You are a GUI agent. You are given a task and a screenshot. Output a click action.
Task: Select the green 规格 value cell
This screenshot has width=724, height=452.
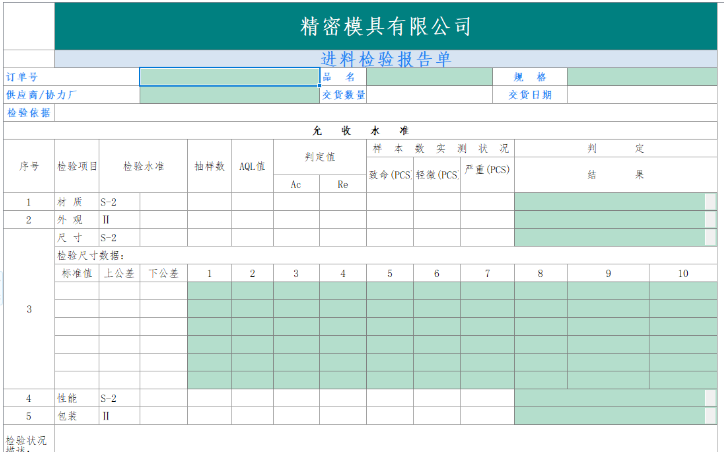click(642, 77)
